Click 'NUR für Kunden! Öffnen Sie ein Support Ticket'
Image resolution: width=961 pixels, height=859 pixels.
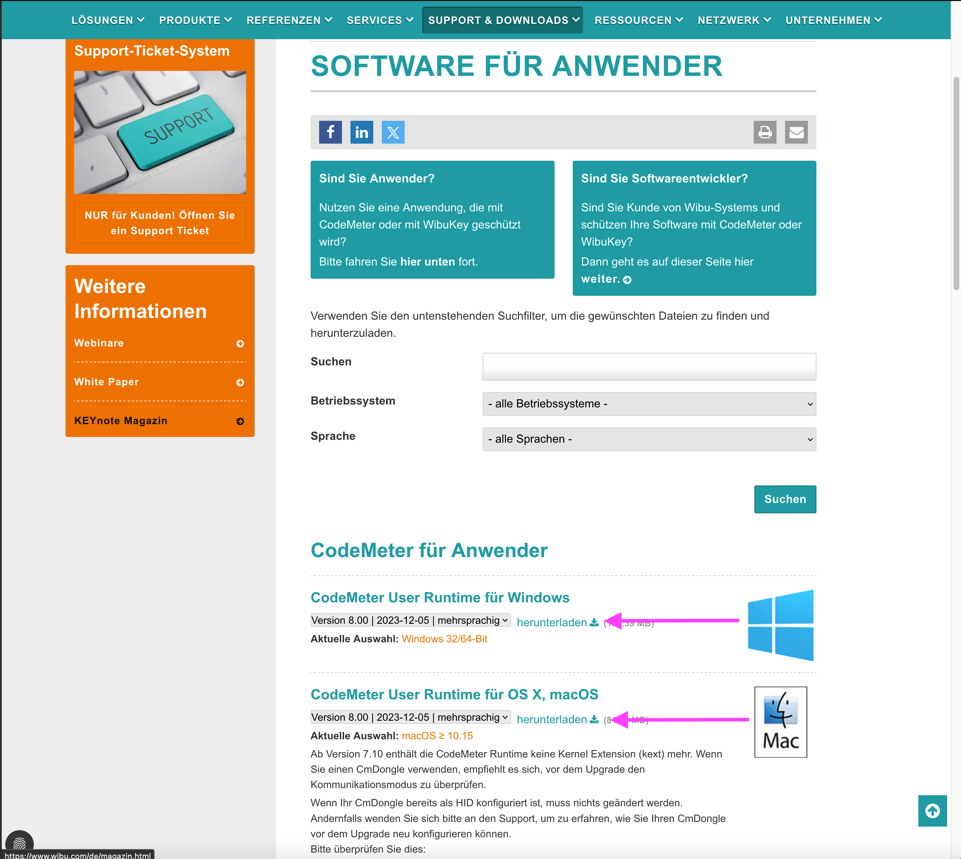160,223
